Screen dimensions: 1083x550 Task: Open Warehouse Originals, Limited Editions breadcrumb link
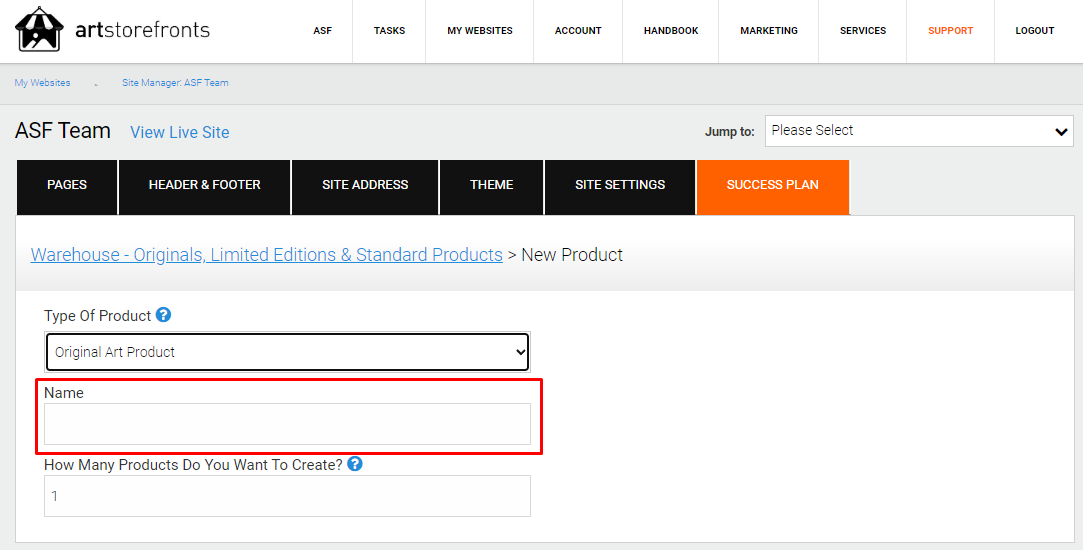[267, 255]
